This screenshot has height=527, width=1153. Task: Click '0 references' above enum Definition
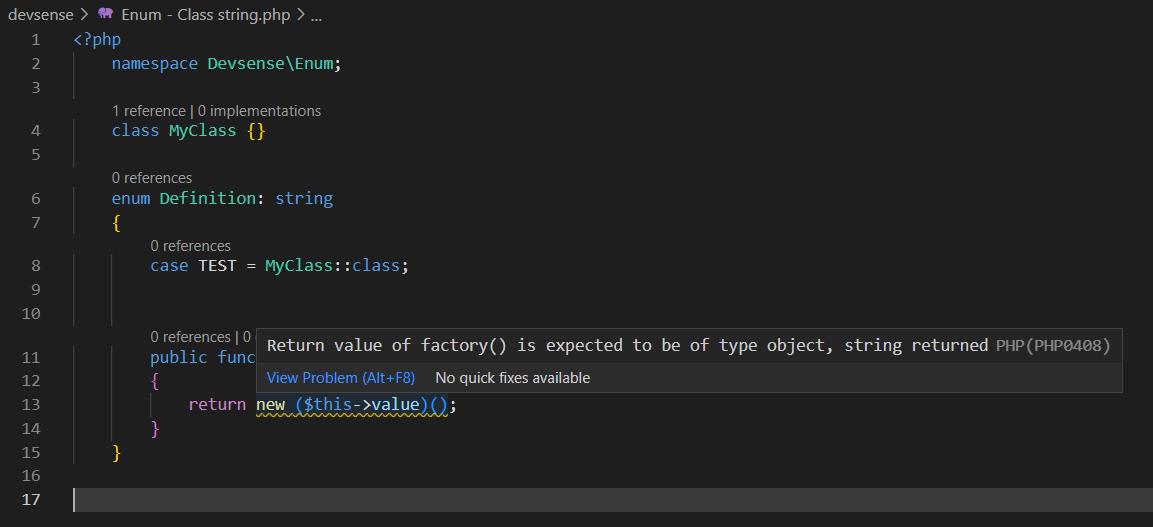click(151, 178)
